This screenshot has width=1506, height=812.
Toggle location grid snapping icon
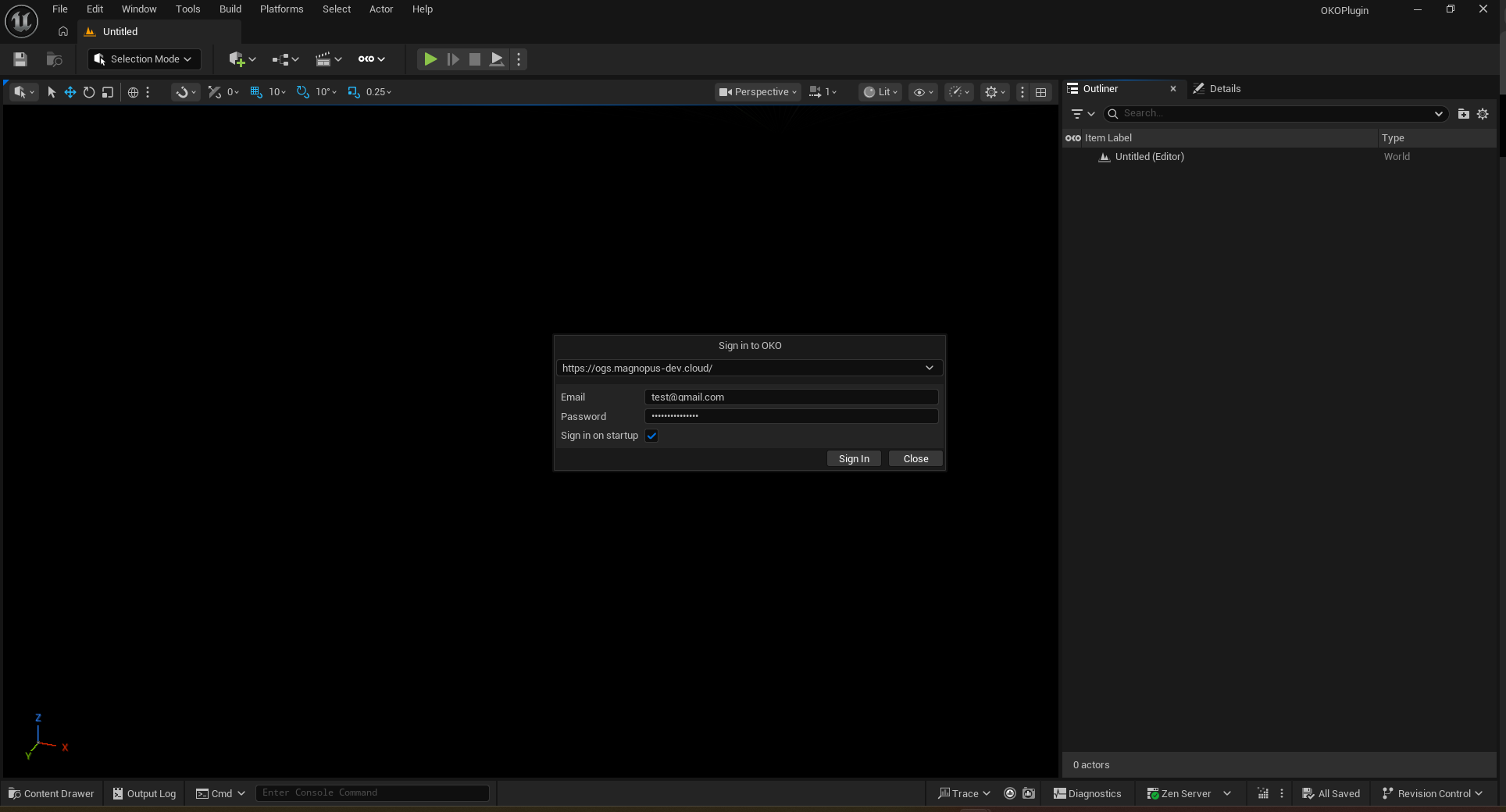click(255, 92)
